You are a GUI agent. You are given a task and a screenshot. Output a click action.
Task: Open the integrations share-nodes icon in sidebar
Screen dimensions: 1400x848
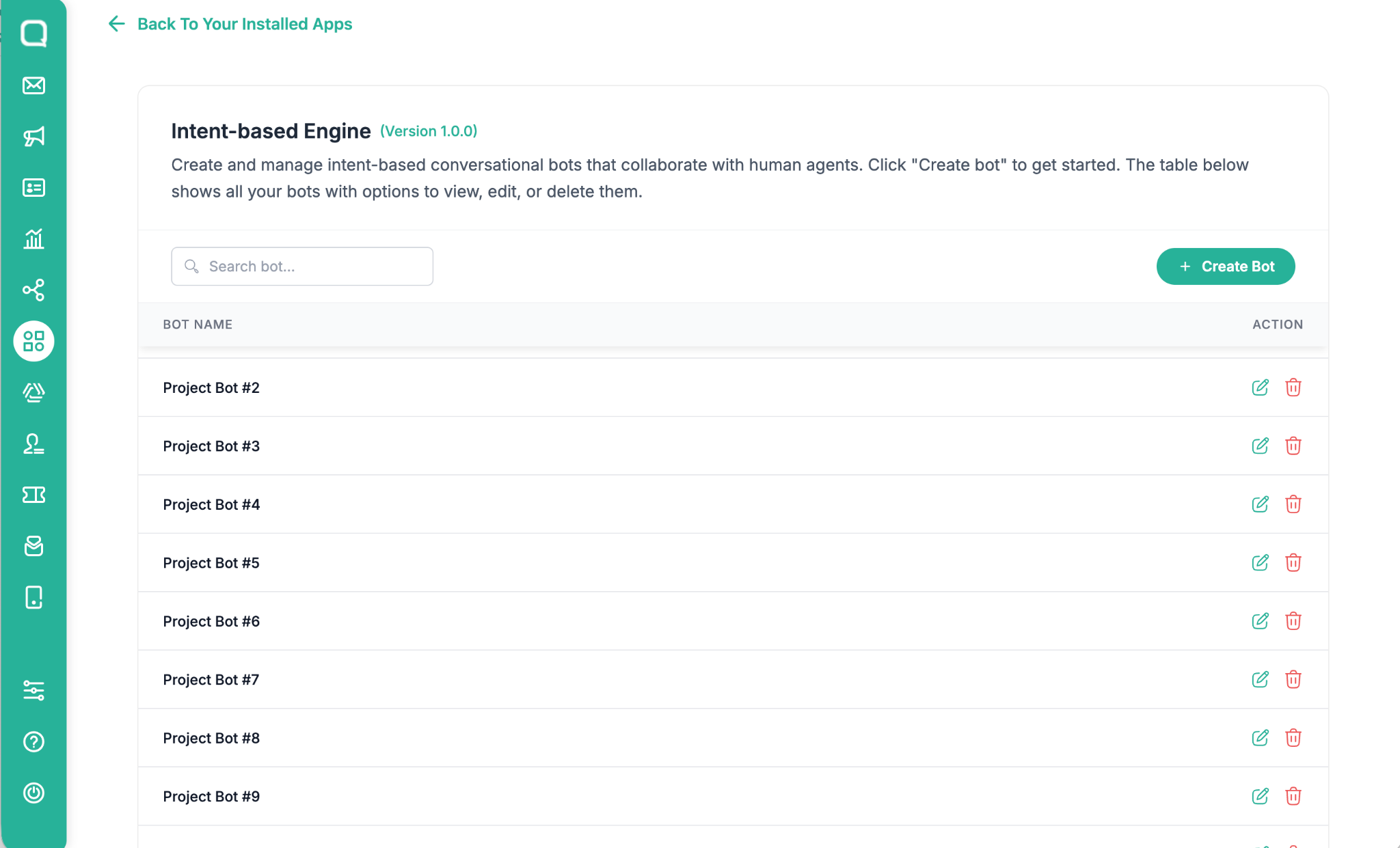[x=33, y=290]
